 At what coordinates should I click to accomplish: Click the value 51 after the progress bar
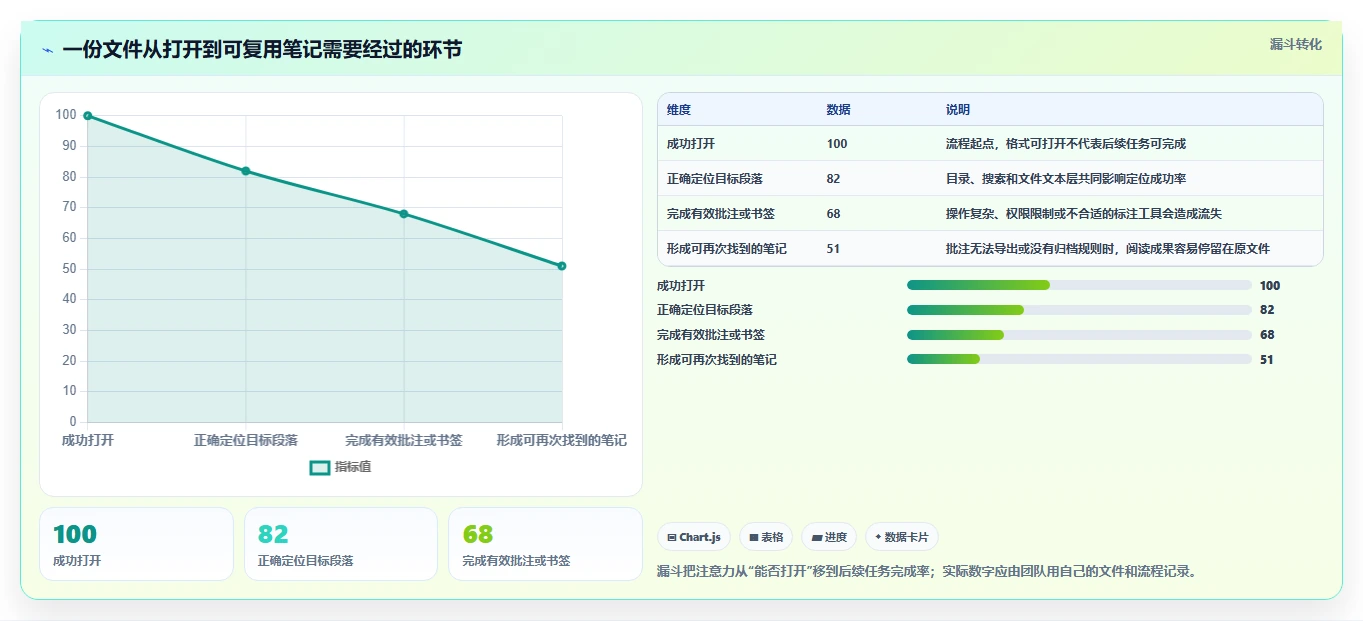tap(1267, 359)
